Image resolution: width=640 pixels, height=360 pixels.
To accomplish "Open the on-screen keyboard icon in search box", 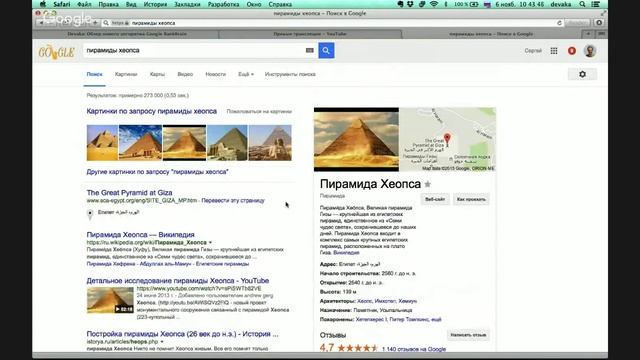I will click(310, 51).
